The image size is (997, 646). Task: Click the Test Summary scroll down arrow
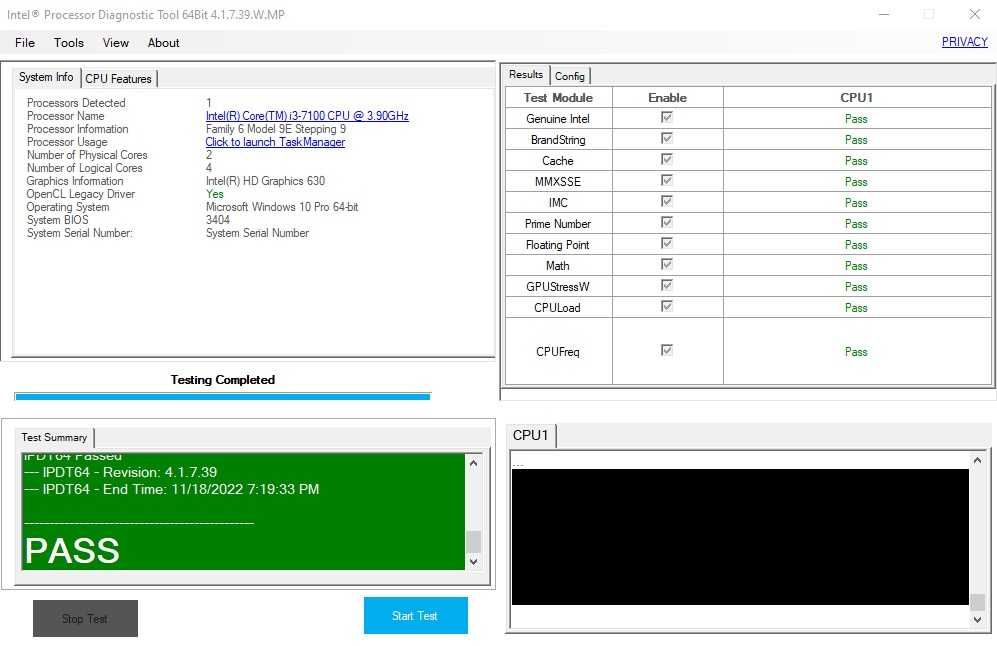point(473,562)
